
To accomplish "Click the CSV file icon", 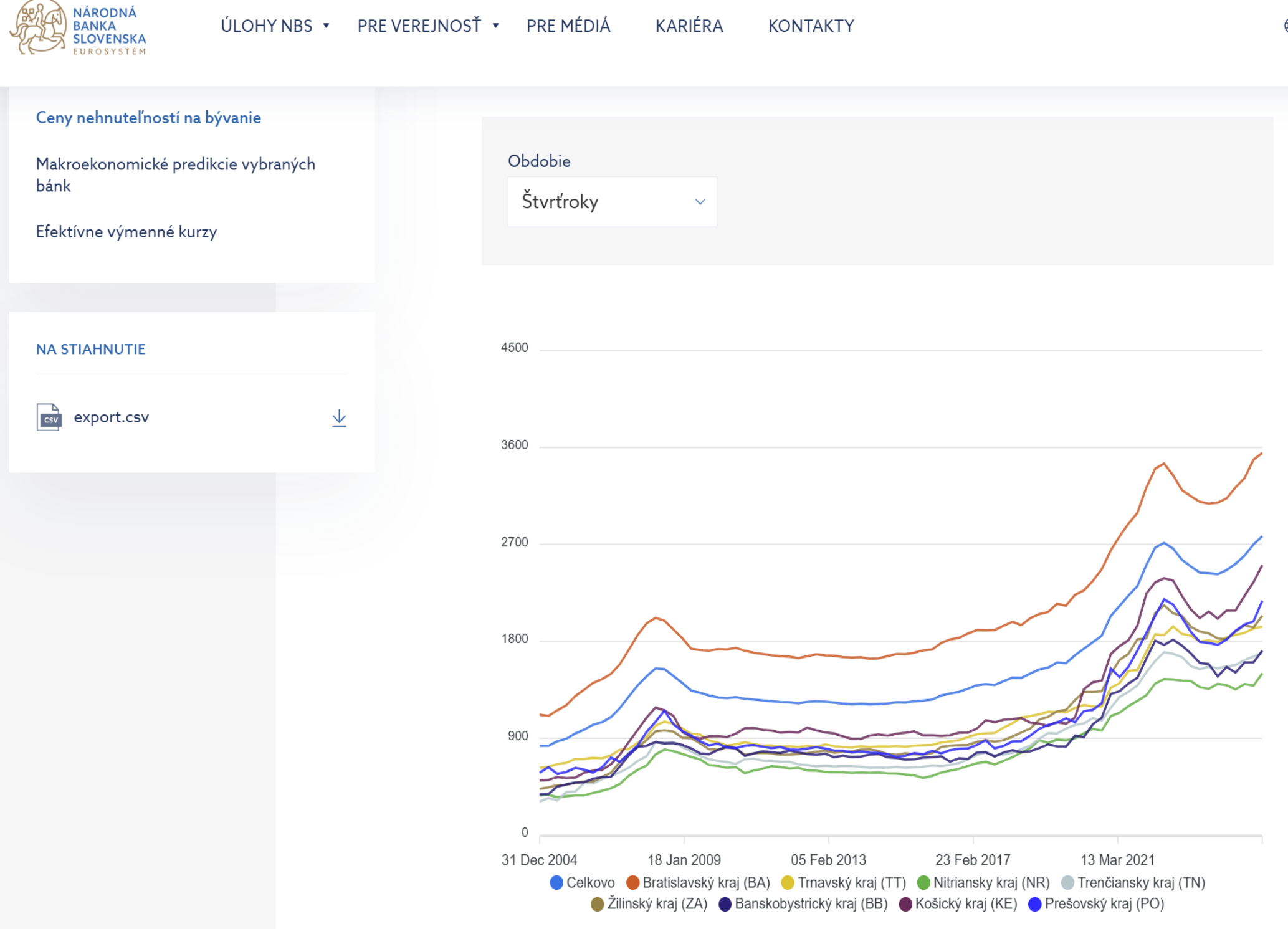I will click(49, 417).
